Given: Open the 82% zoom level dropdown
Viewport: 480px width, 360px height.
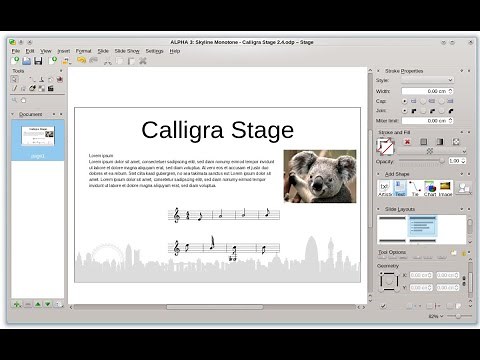Looking at the screenshot, I should pos(436,316).
